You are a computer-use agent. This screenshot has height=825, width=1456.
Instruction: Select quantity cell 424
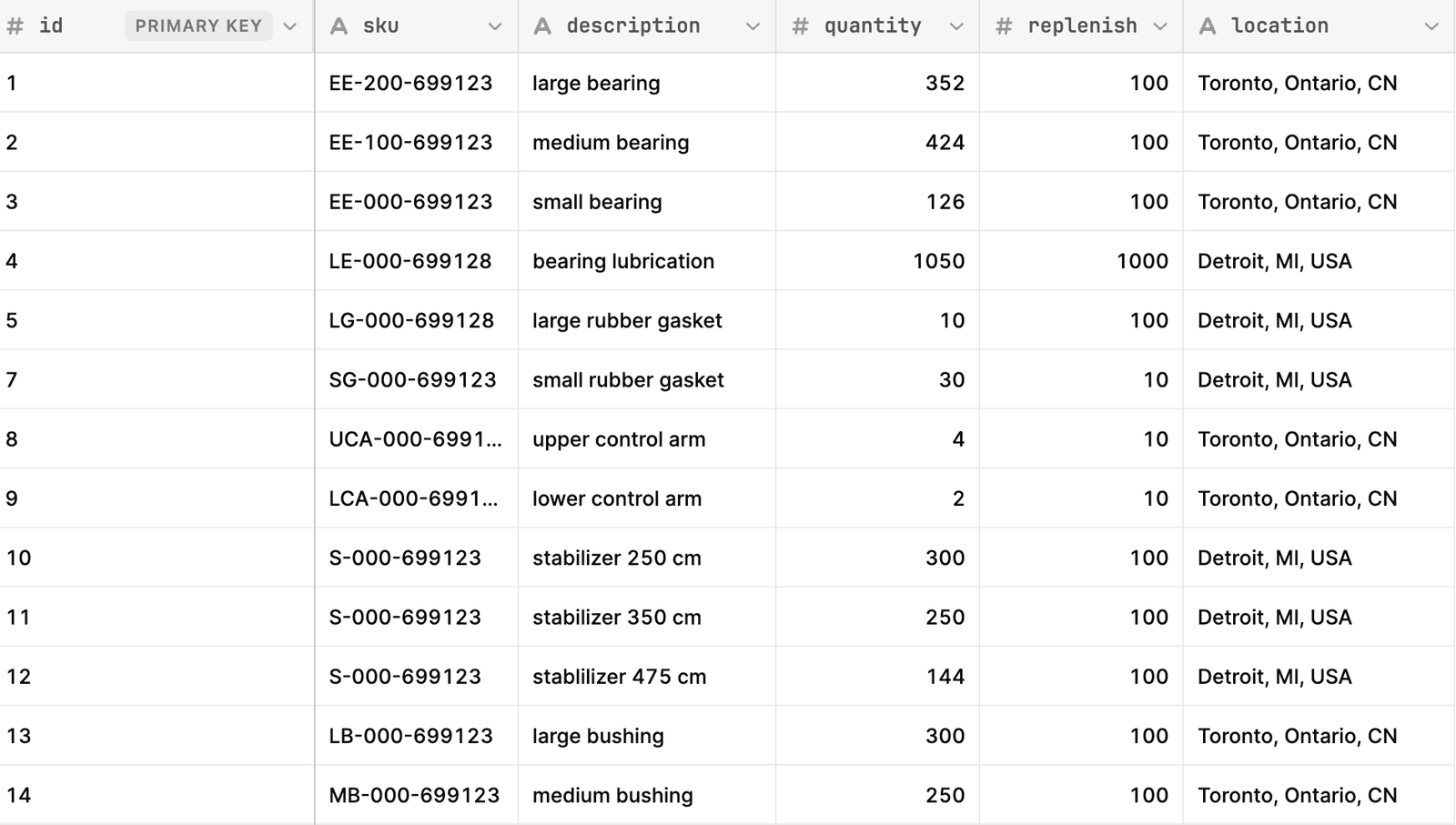pyautogui.click(x=877, y=142)
